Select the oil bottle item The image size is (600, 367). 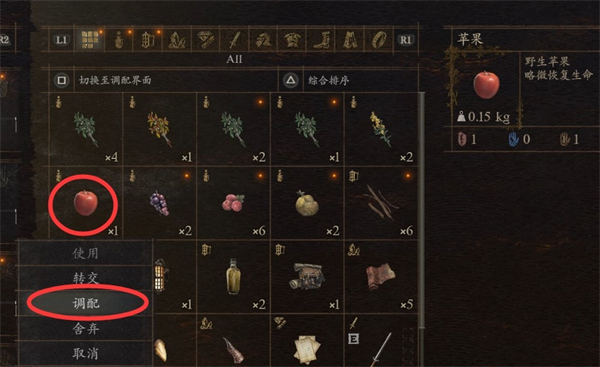[233, 276]
